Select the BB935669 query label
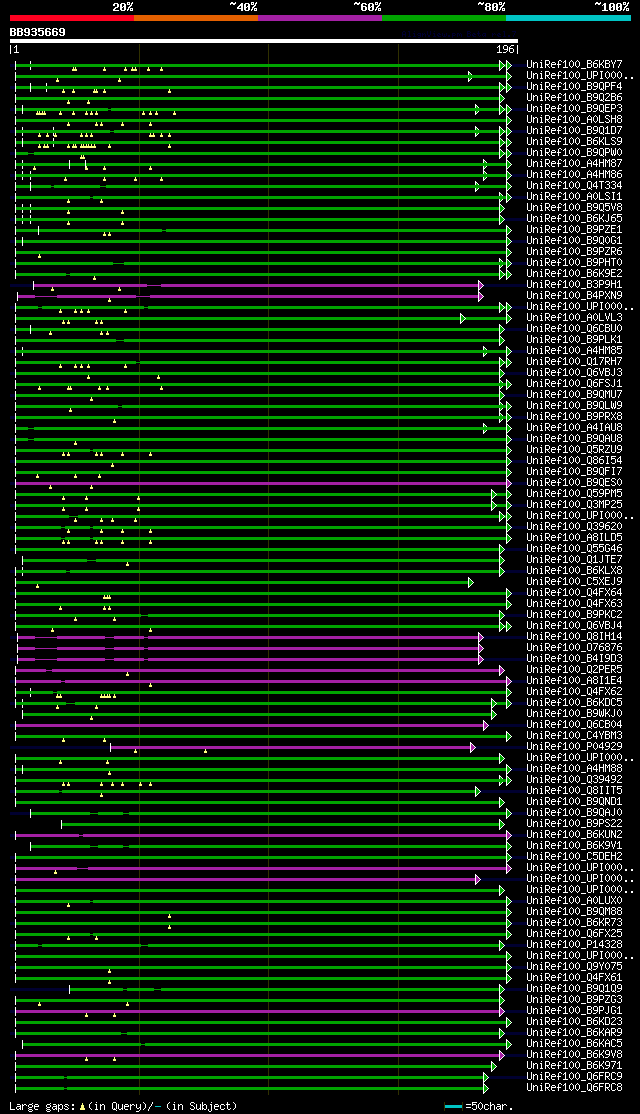Viewport: 640px width, 1114px height. tap(38, 32)
